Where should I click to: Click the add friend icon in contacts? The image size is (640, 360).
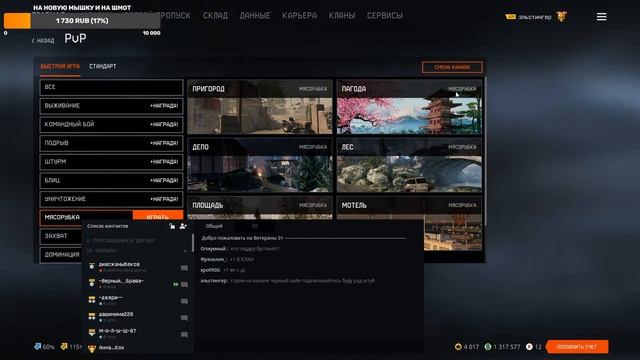tap(183, 226)
